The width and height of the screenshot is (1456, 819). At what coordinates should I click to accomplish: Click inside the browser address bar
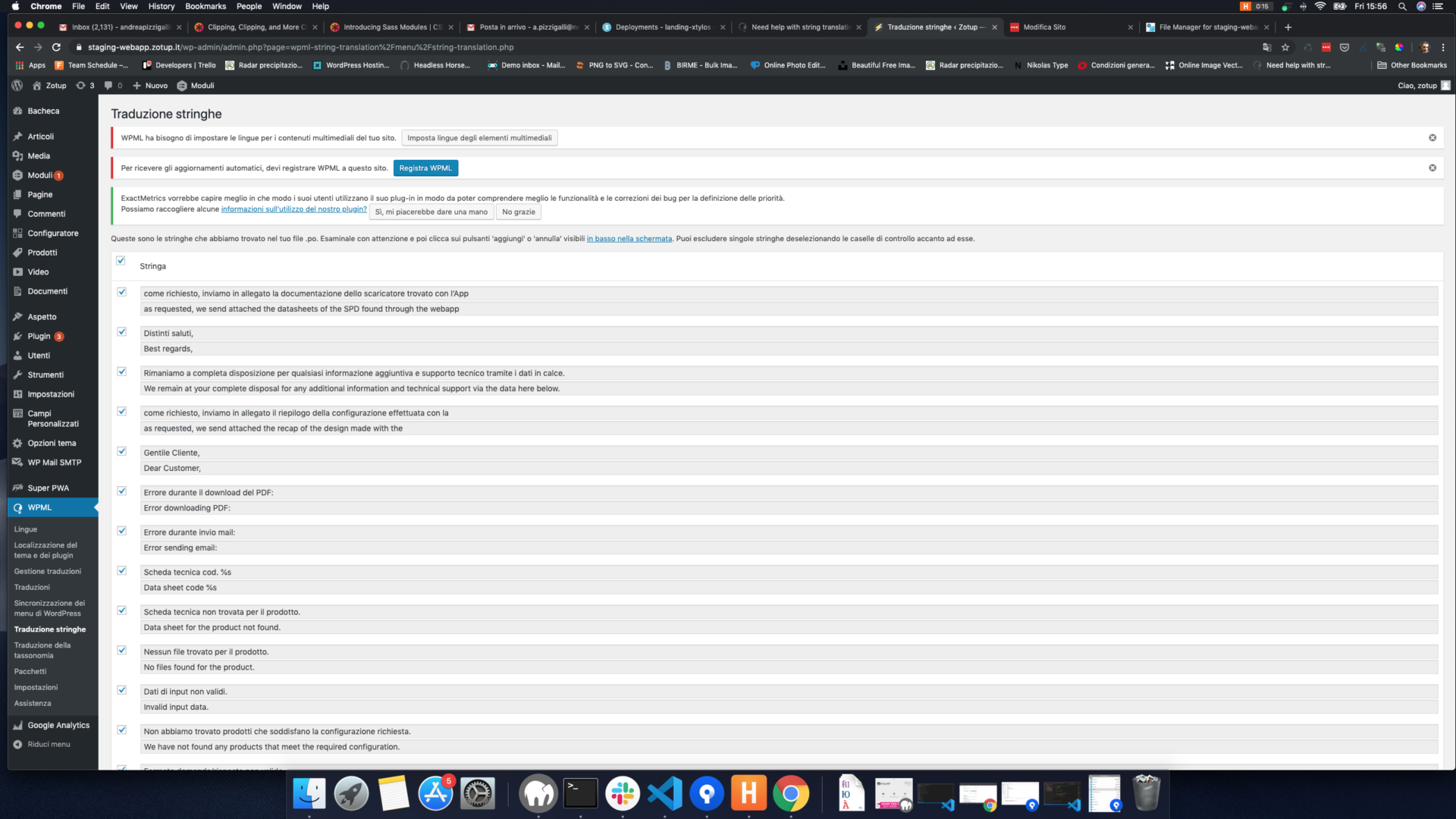coord(303,46)
